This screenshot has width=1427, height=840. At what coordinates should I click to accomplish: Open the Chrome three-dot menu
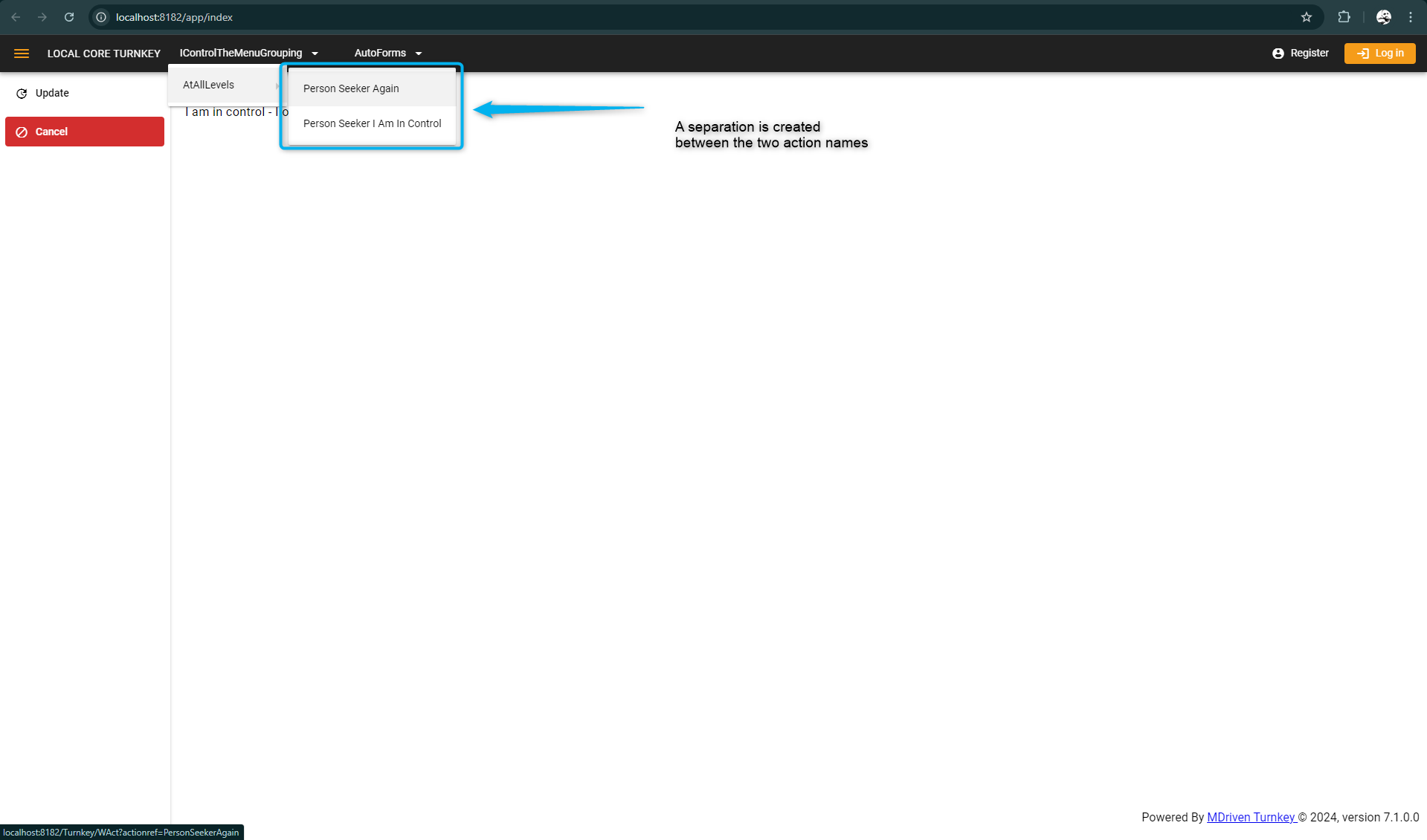pos(1411,17)
